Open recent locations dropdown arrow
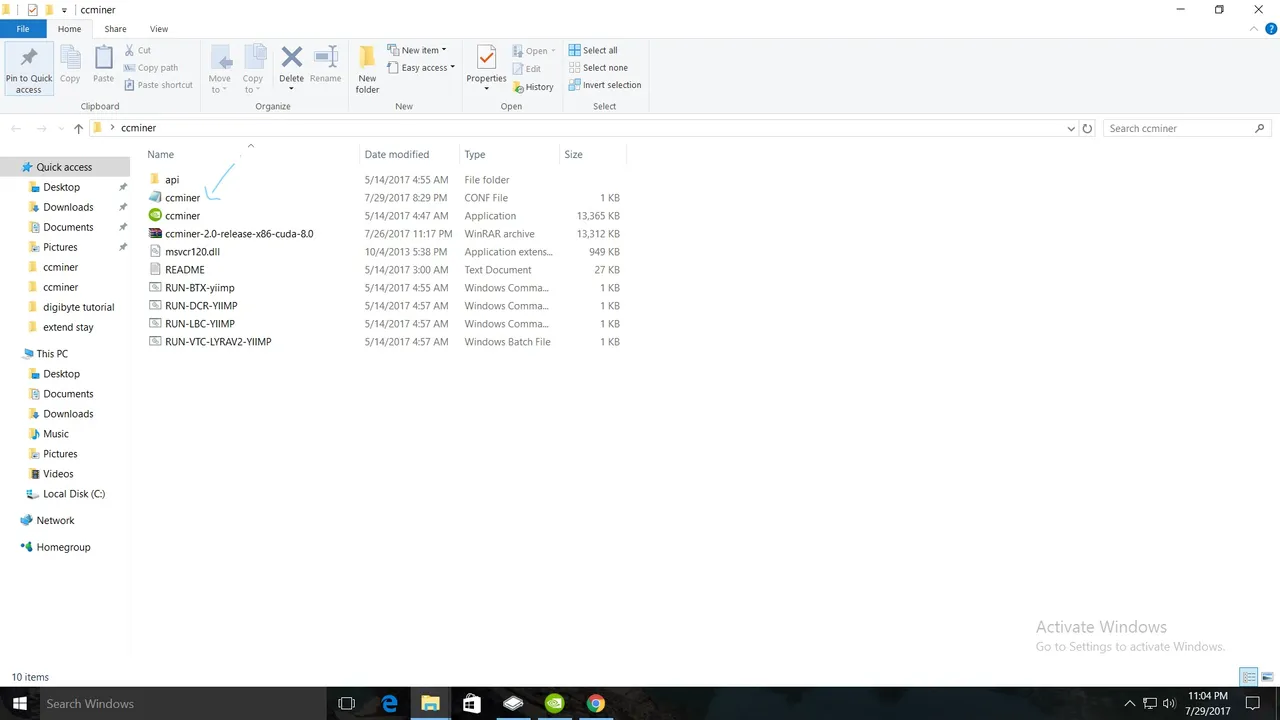This screenshot has width=1280, height=720. pos(60,129)
